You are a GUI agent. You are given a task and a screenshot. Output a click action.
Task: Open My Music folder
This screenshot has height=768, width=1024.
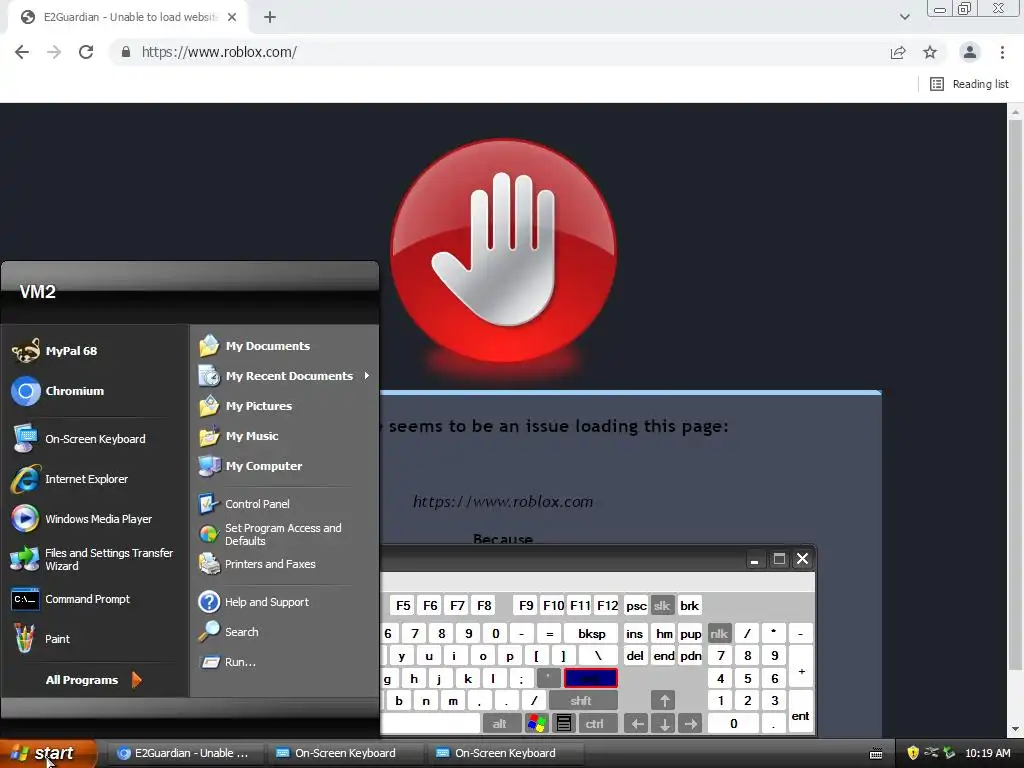pyautogui.click(x=239, y=436)
